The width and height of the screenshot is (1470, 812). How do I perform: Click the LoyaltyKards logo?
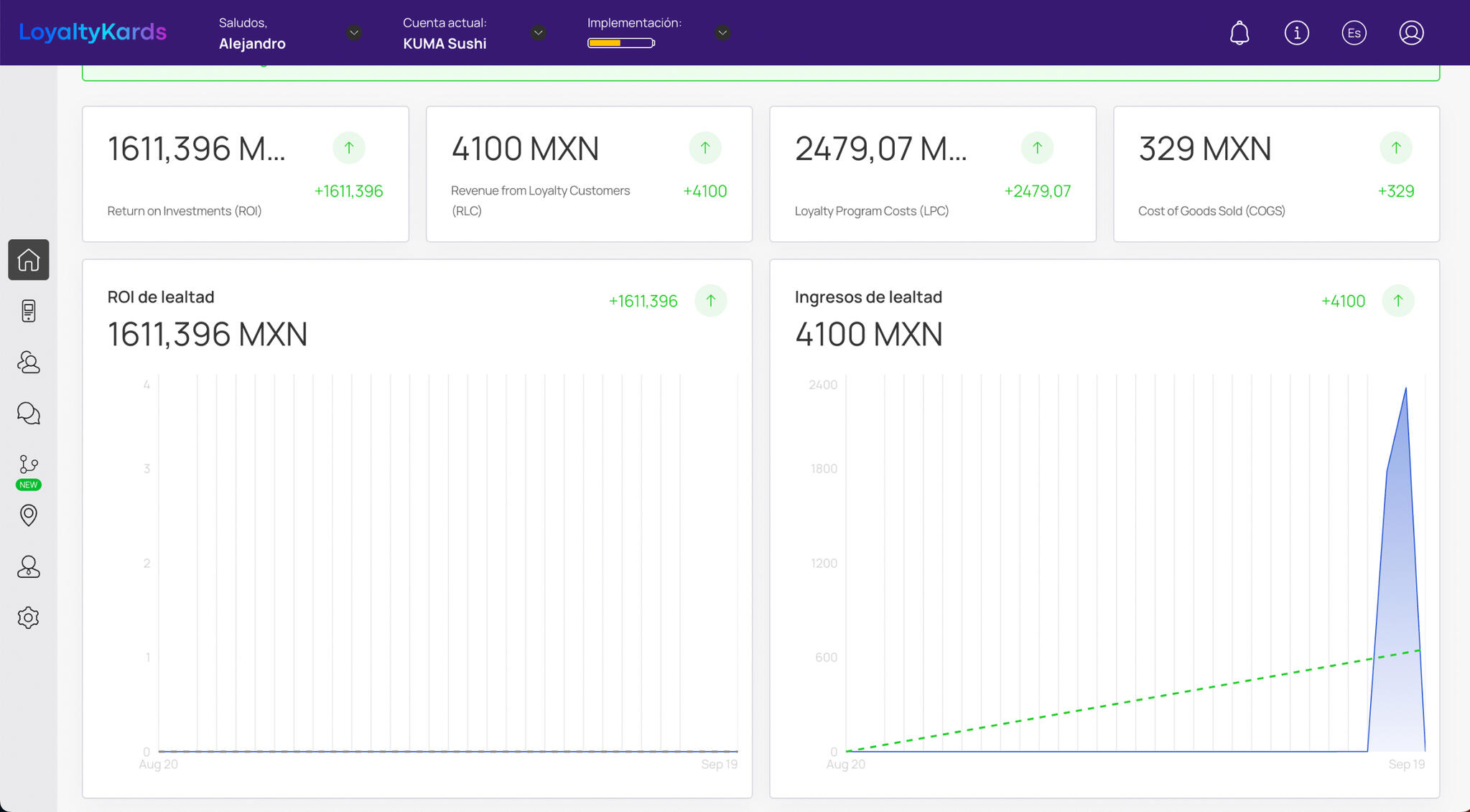93,32
